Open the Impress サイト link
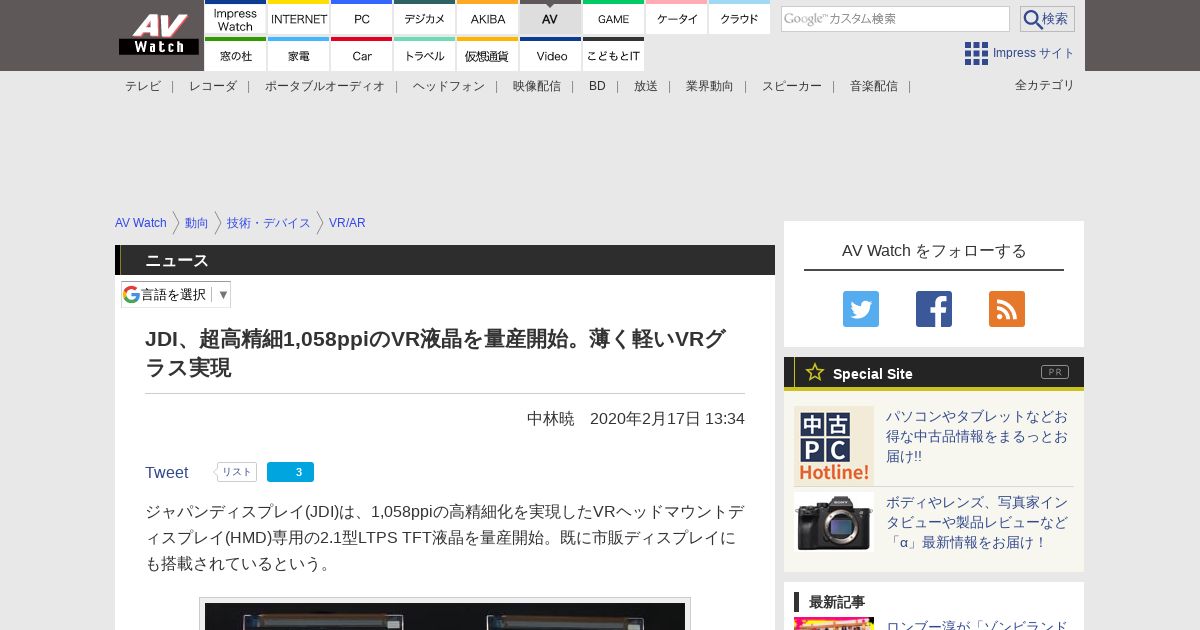This screenshot has height=630, width=1200. pyautogui.click(x=1034, y=53)
